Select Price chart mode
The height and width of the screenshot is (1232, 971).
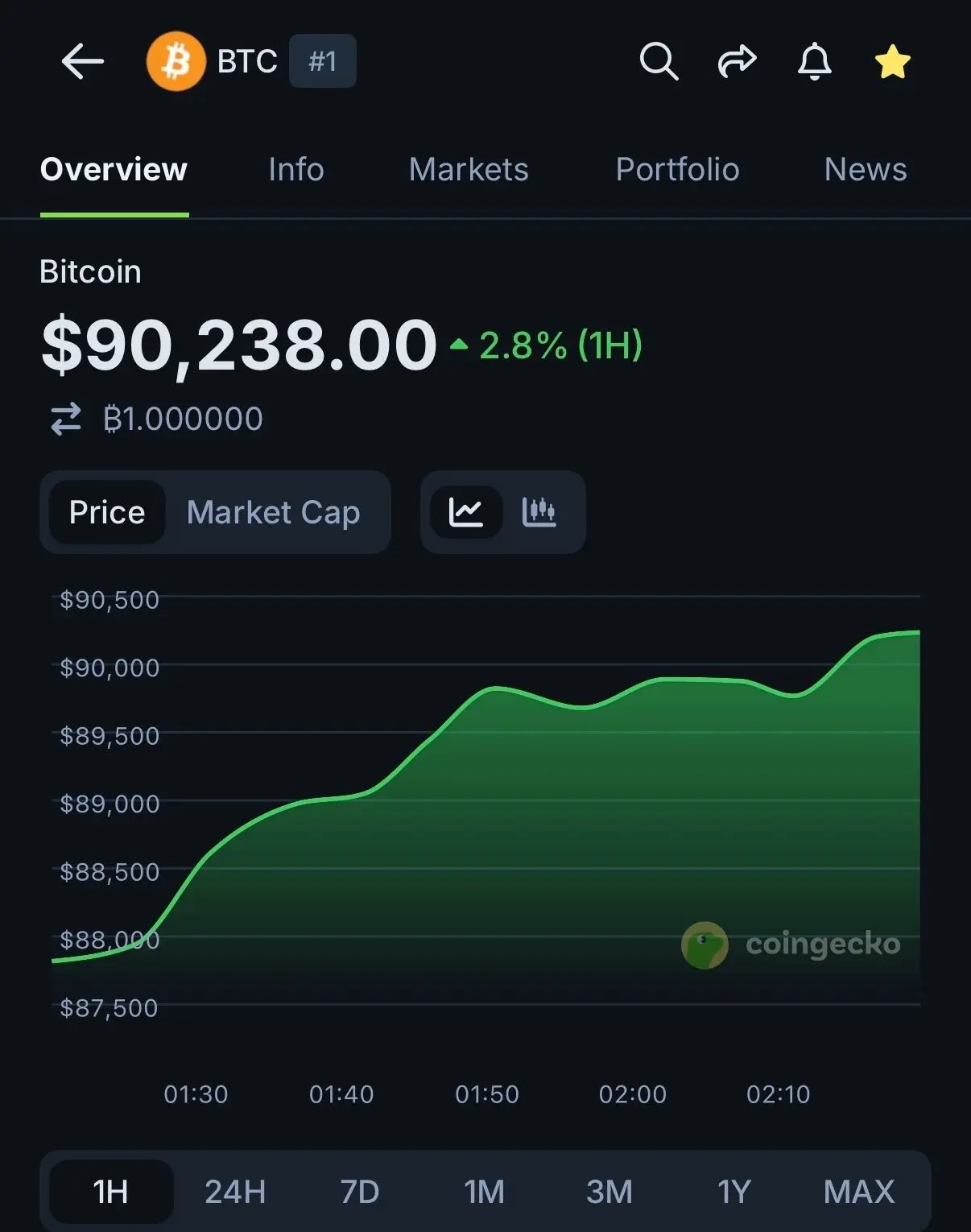(107, 512)
